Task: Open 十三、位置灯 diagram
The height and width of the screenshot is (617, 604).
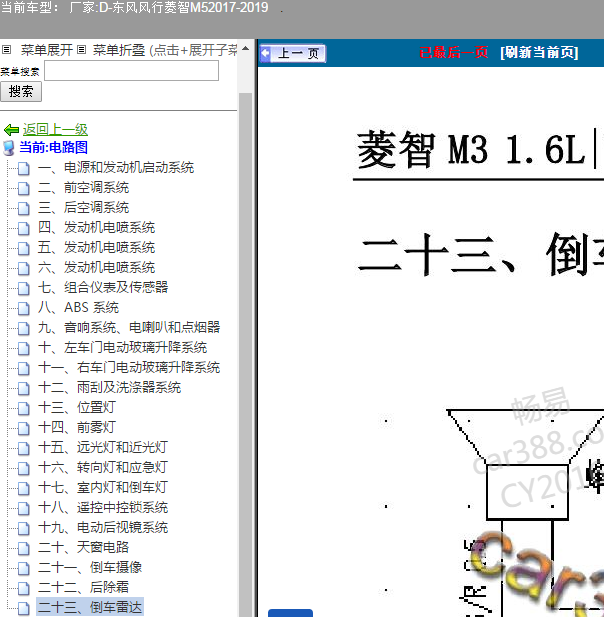Action: (x=77, y=407)
